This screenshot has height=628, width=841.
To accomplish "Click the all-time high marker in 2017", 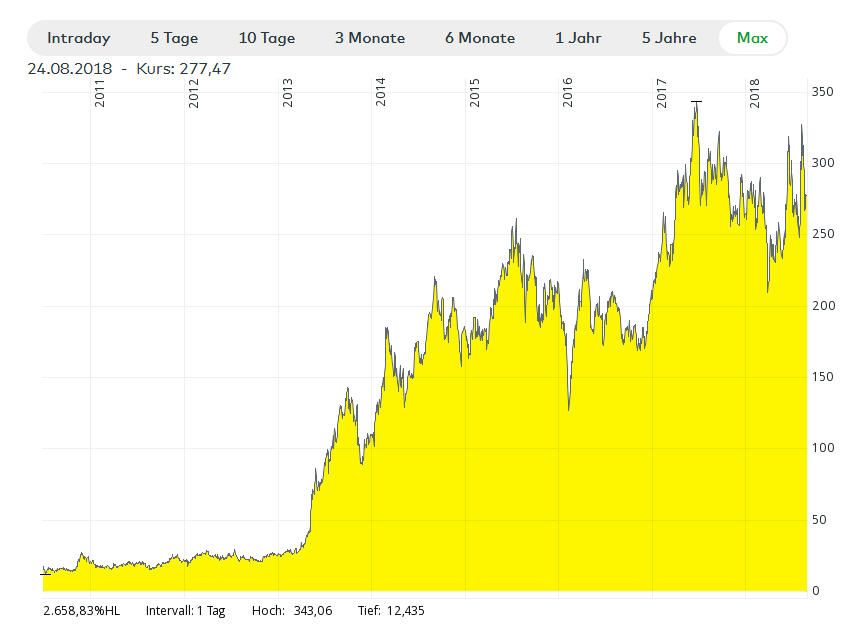I will (696, 101).
